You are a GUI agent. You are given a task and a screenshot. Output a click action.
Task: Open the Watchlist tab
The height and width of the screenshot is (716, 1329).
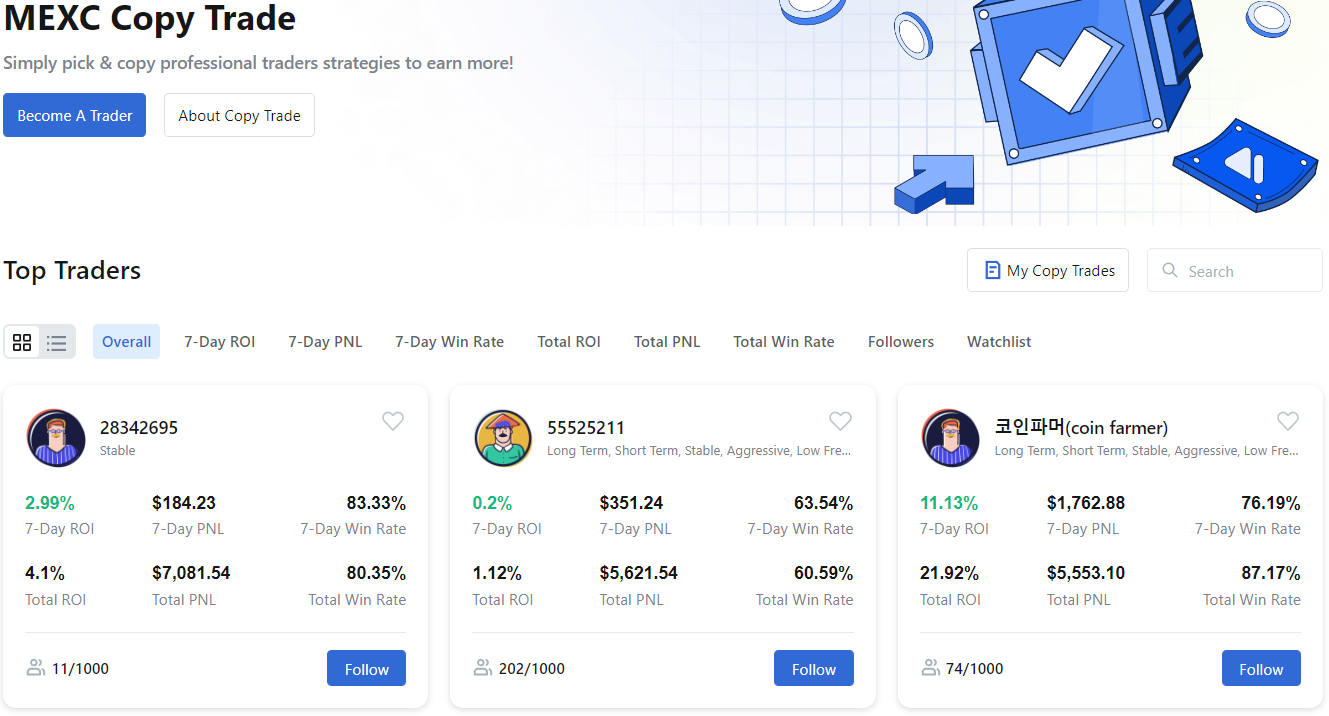[x=999, y=342]
